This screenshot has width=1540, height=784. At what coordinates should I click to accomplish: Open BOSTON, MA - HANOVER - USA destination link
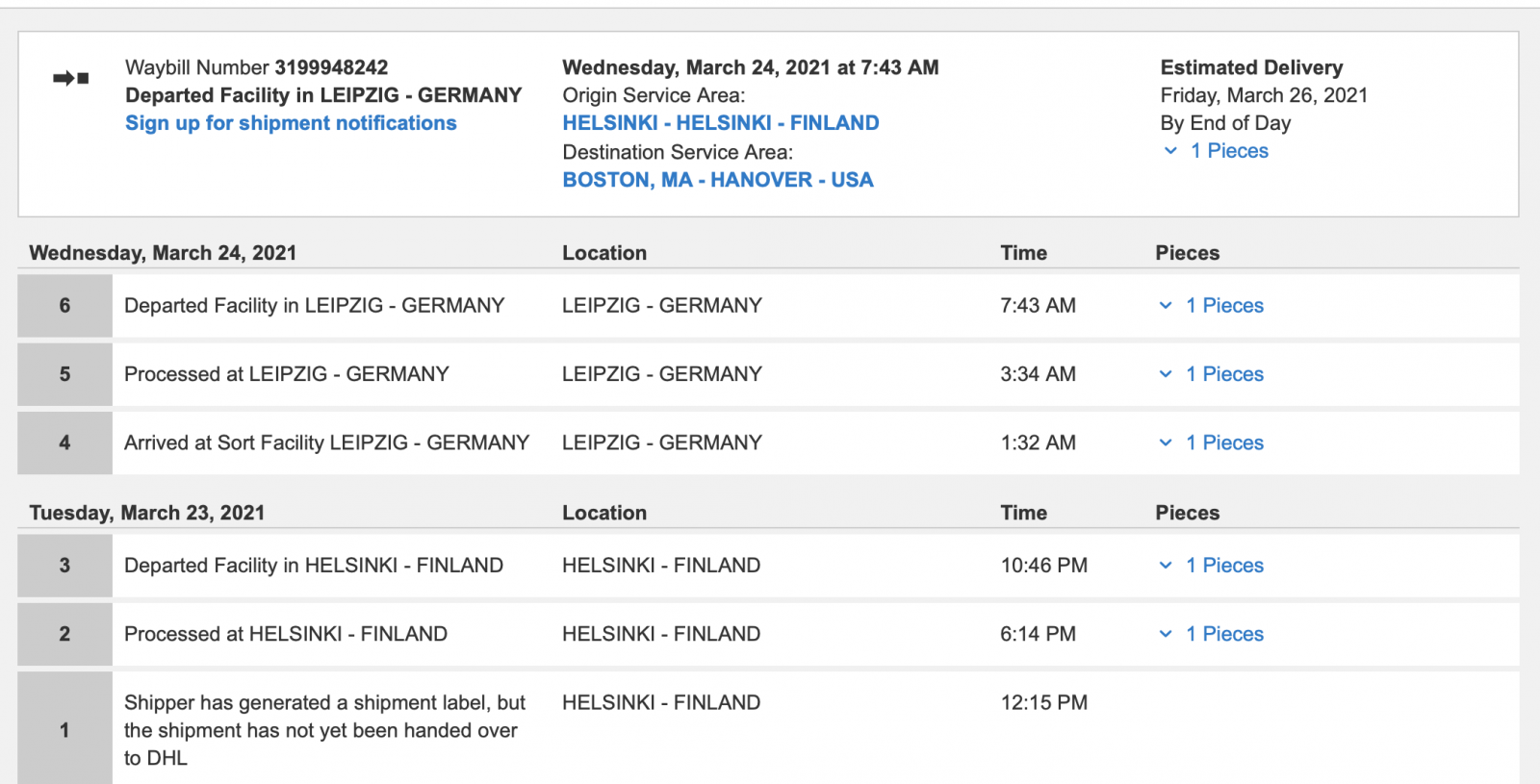[x=717, y=180]
